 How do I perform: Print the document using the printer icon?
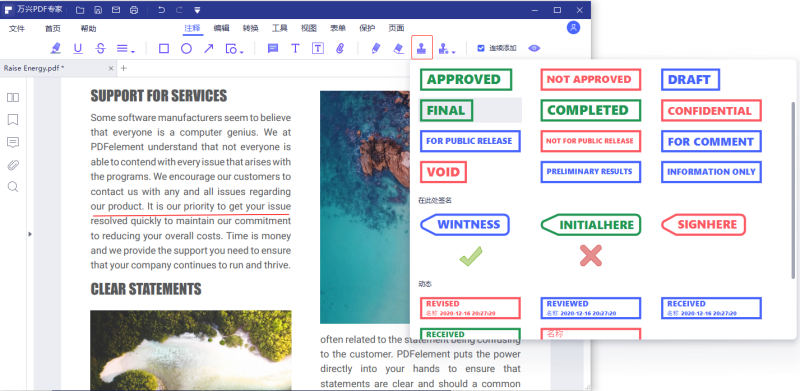(x=134, y=10)
